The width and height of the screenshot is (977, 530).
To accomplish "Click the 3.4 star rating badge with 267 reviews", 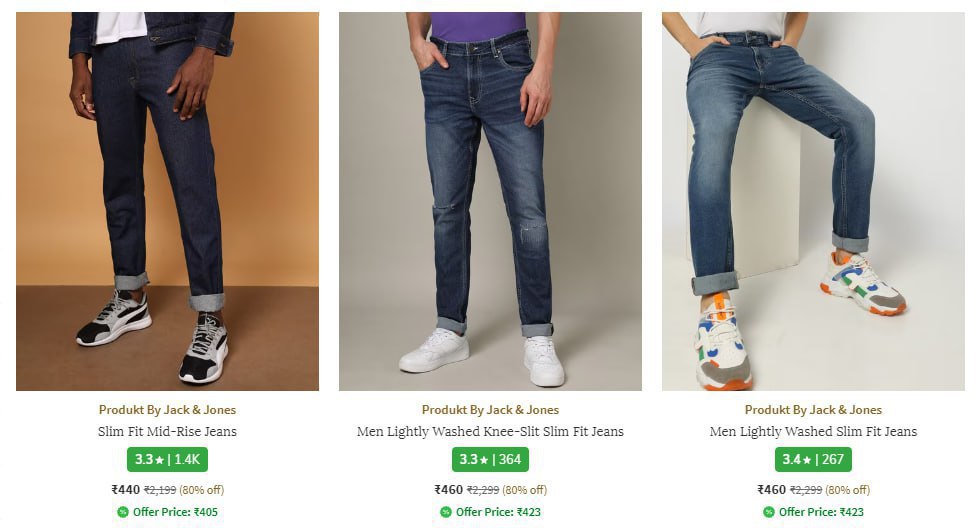I will tap(813, 460).
